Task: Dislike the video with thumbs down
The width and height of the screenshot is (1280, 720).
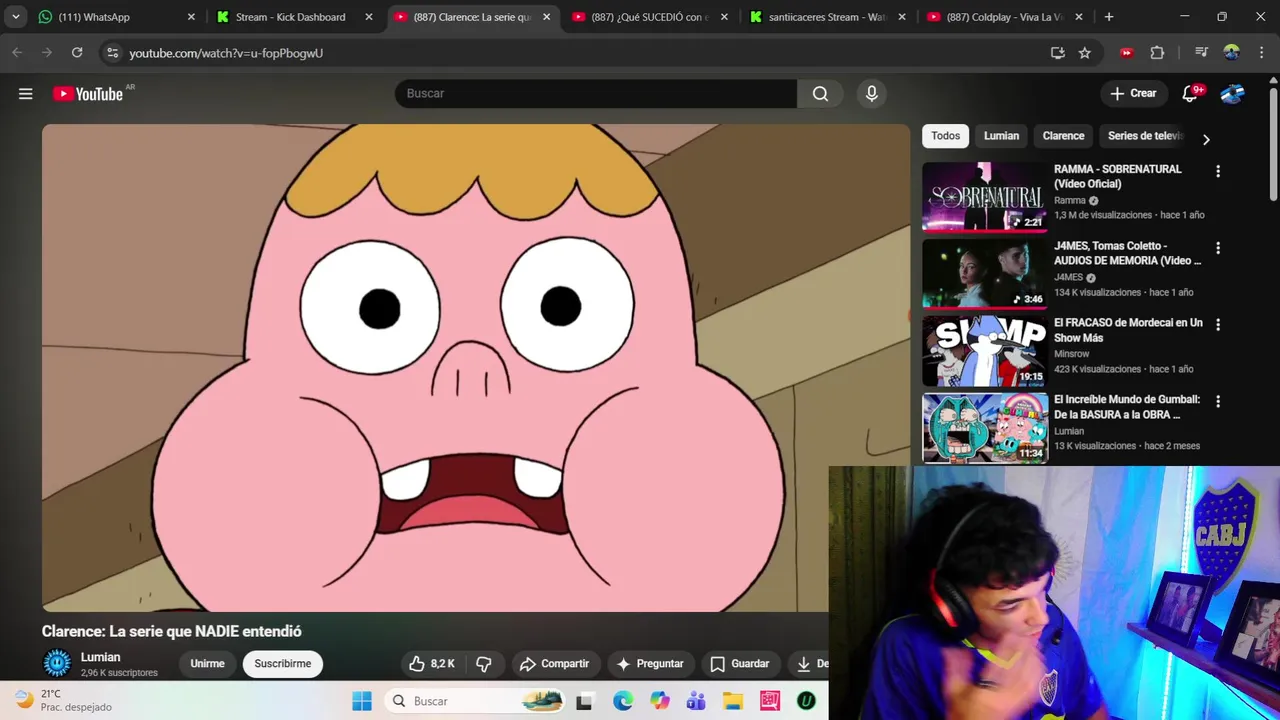Action: (484, 663)
